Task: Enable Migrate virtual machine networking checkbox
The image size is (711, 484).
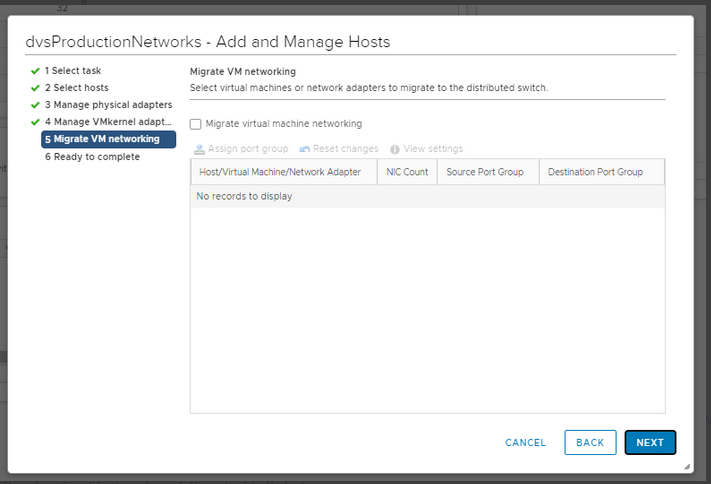Action: pyautogui.click(x=195, y=124)
